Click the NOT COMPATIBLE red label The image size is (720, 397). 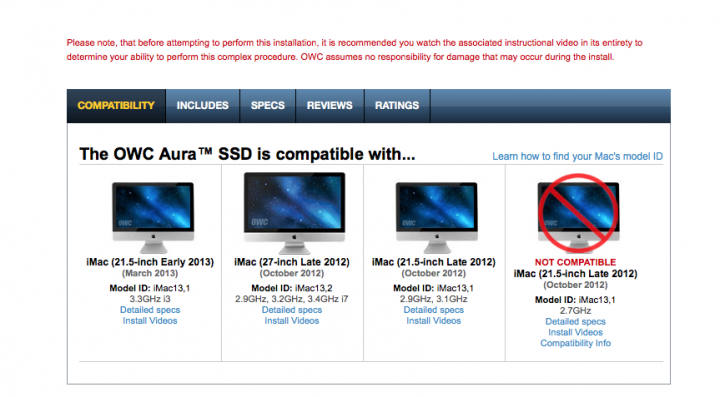coord(575,263)
